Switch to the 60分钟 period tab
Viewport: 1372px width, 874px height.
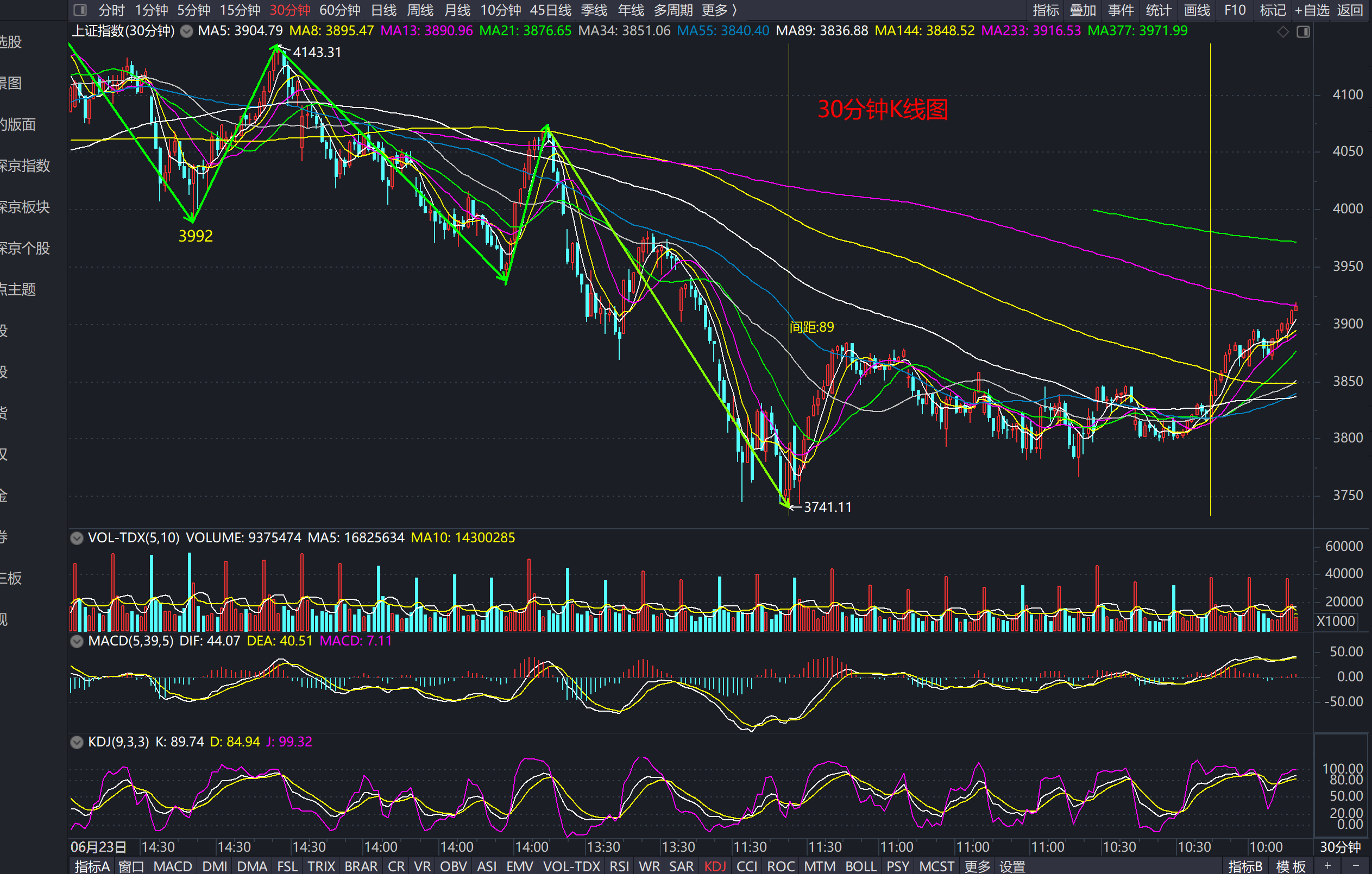coord(339,10)
